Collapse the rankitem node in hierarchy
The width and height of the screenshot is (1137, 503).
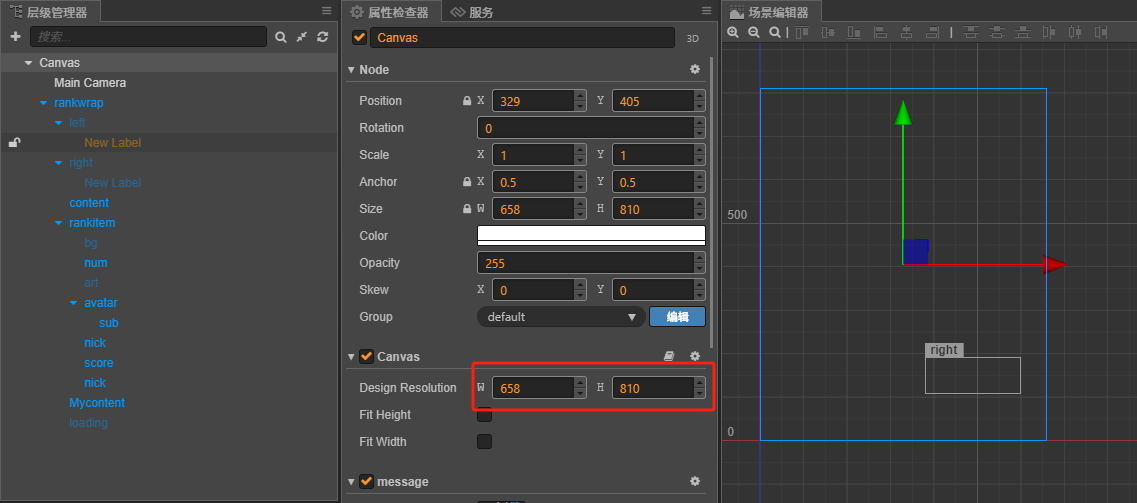(59, 223)
